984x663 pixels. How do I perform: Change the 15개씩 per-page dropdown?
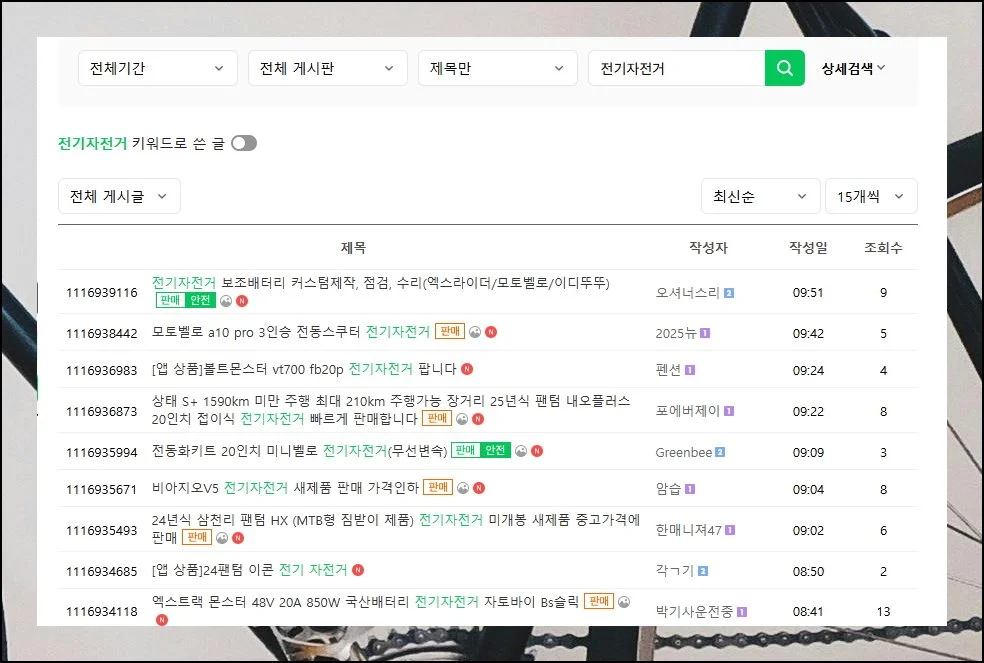pyautogui.click(x=870, y=197)
